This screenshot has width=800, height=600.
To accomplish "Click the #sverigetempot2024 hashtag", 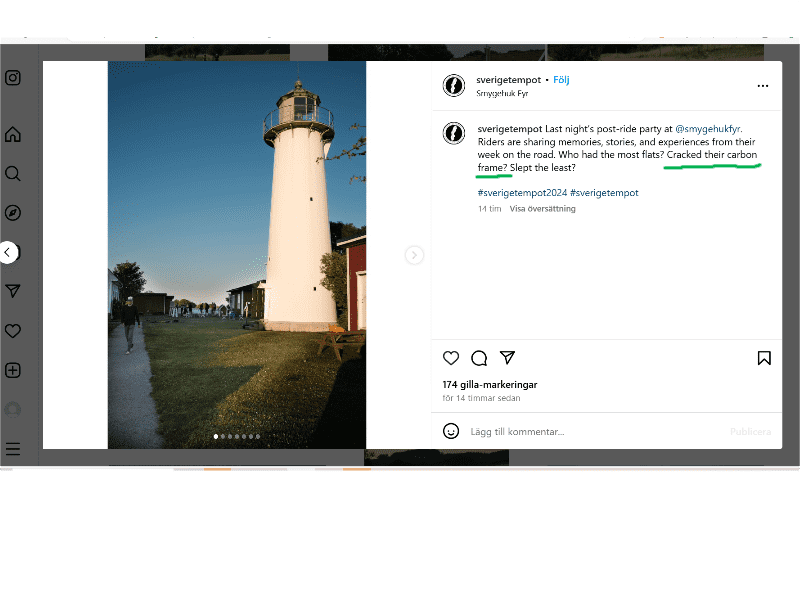I will 522,191.
